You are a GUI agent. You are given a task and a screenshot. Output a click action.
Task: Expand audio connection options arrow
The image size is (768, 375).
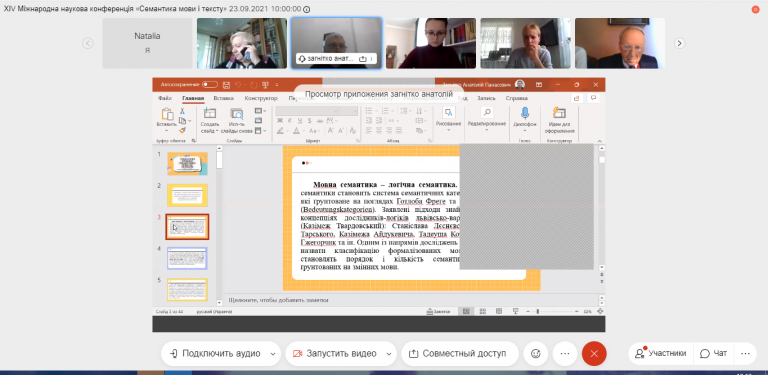click(x=273, y=354)
